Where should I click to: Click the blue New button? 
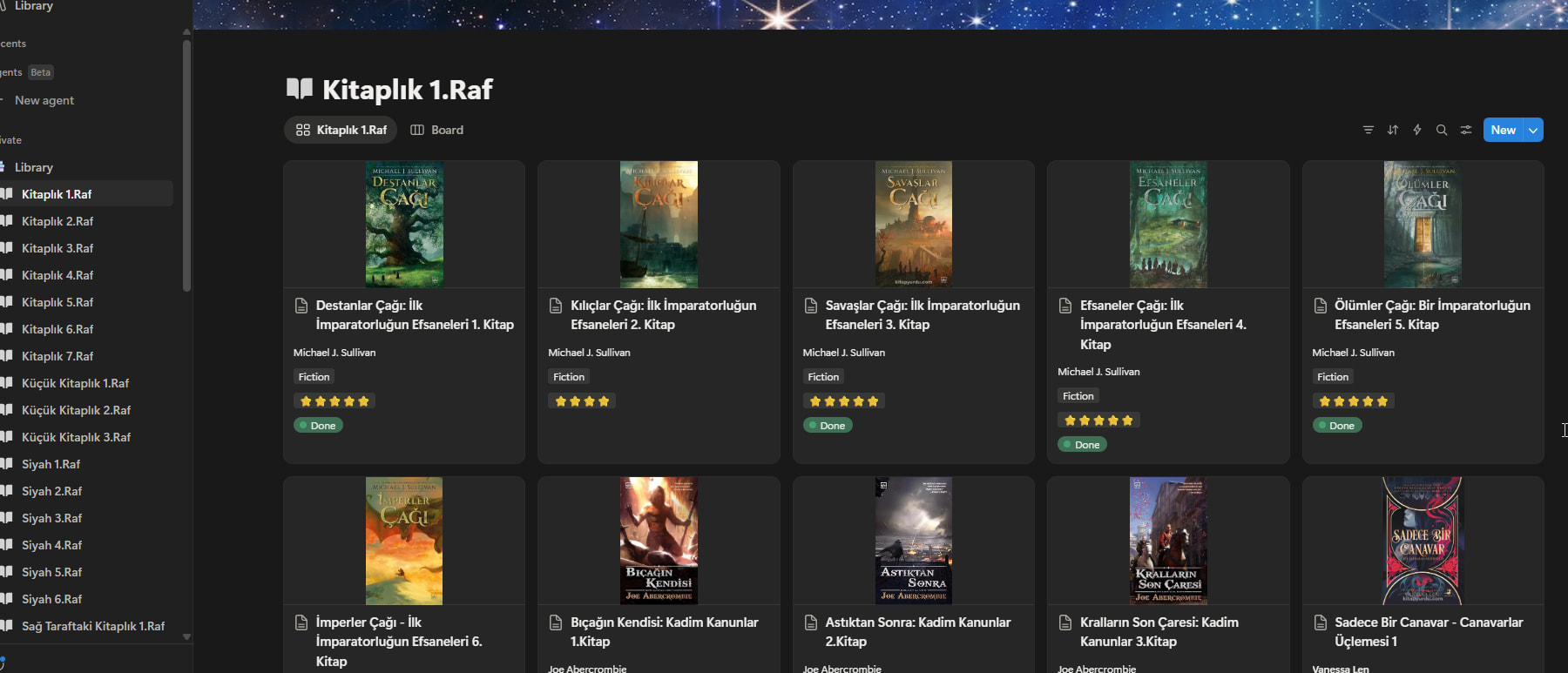(1503, 130)
